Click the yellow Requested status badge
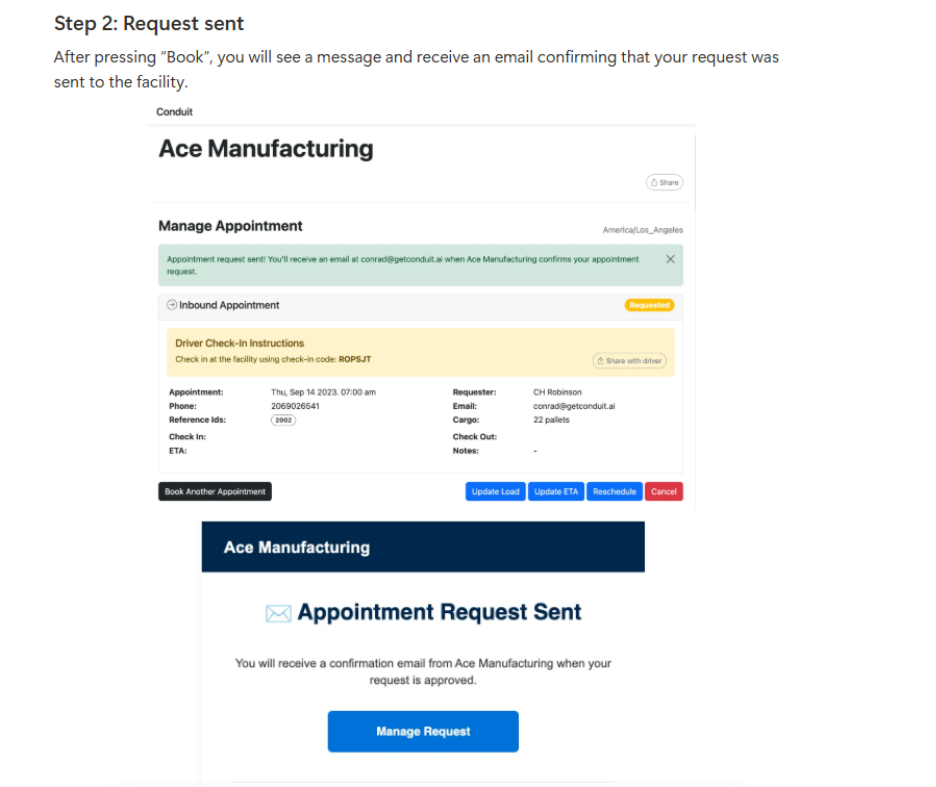Image resolution: width=936 pixels, height=787 pixels. 649,305
